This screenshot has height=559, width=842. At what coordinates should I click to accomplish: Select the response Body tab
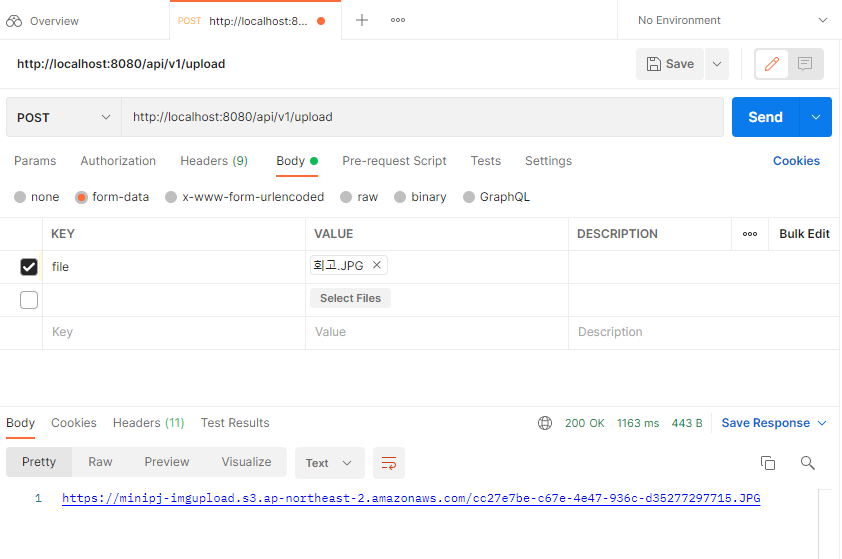pos(20,423)
